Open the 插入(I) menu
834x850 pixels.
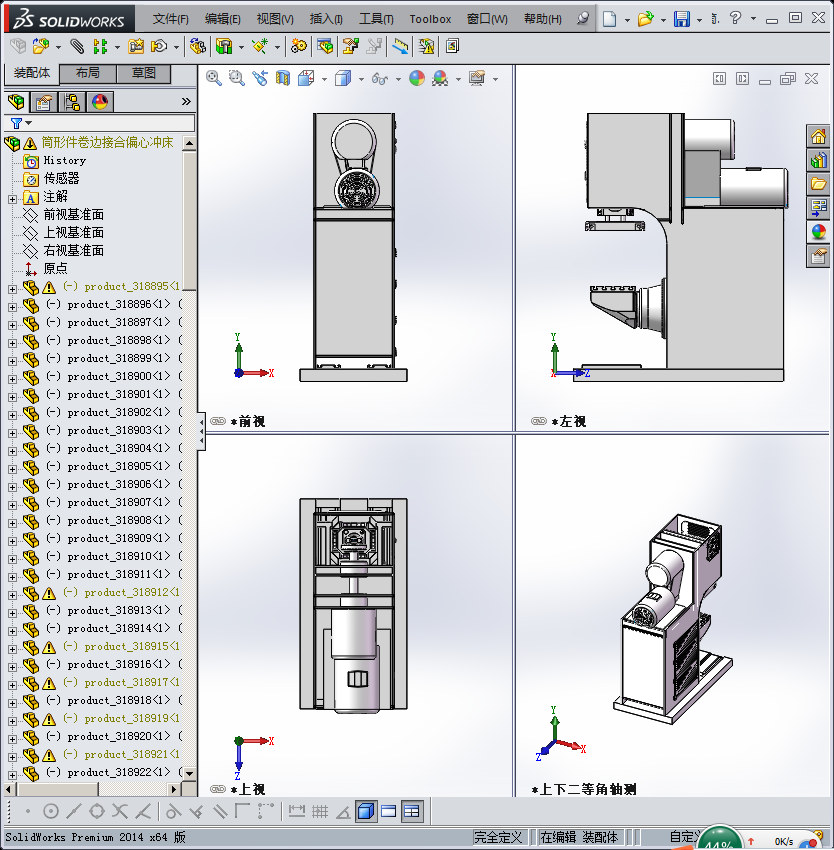click(x=326, y=19)
